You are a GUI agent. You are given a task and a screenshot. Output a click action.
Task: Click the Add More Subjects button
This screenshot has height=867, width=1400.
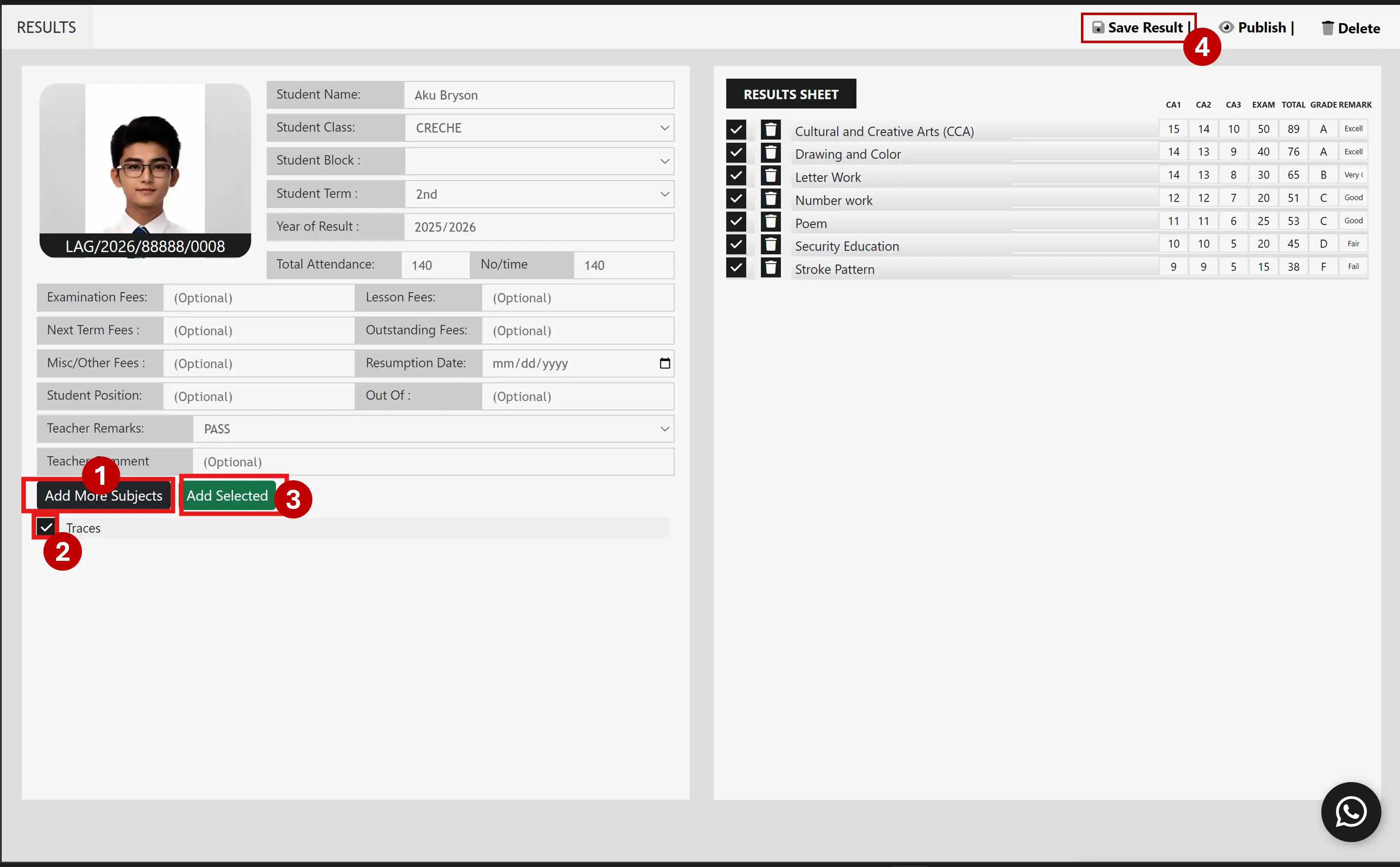[x=104, y=495]
